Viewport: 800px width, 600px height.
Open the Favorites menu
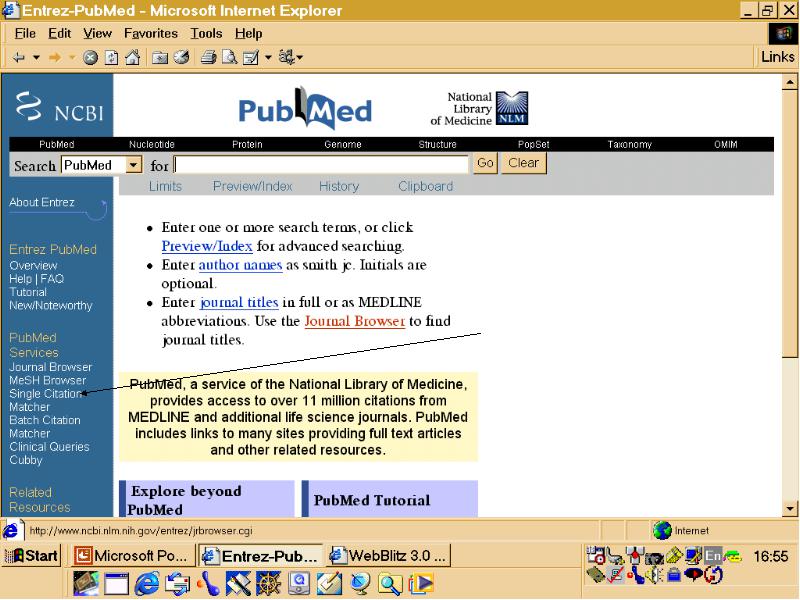coord(151,34)
